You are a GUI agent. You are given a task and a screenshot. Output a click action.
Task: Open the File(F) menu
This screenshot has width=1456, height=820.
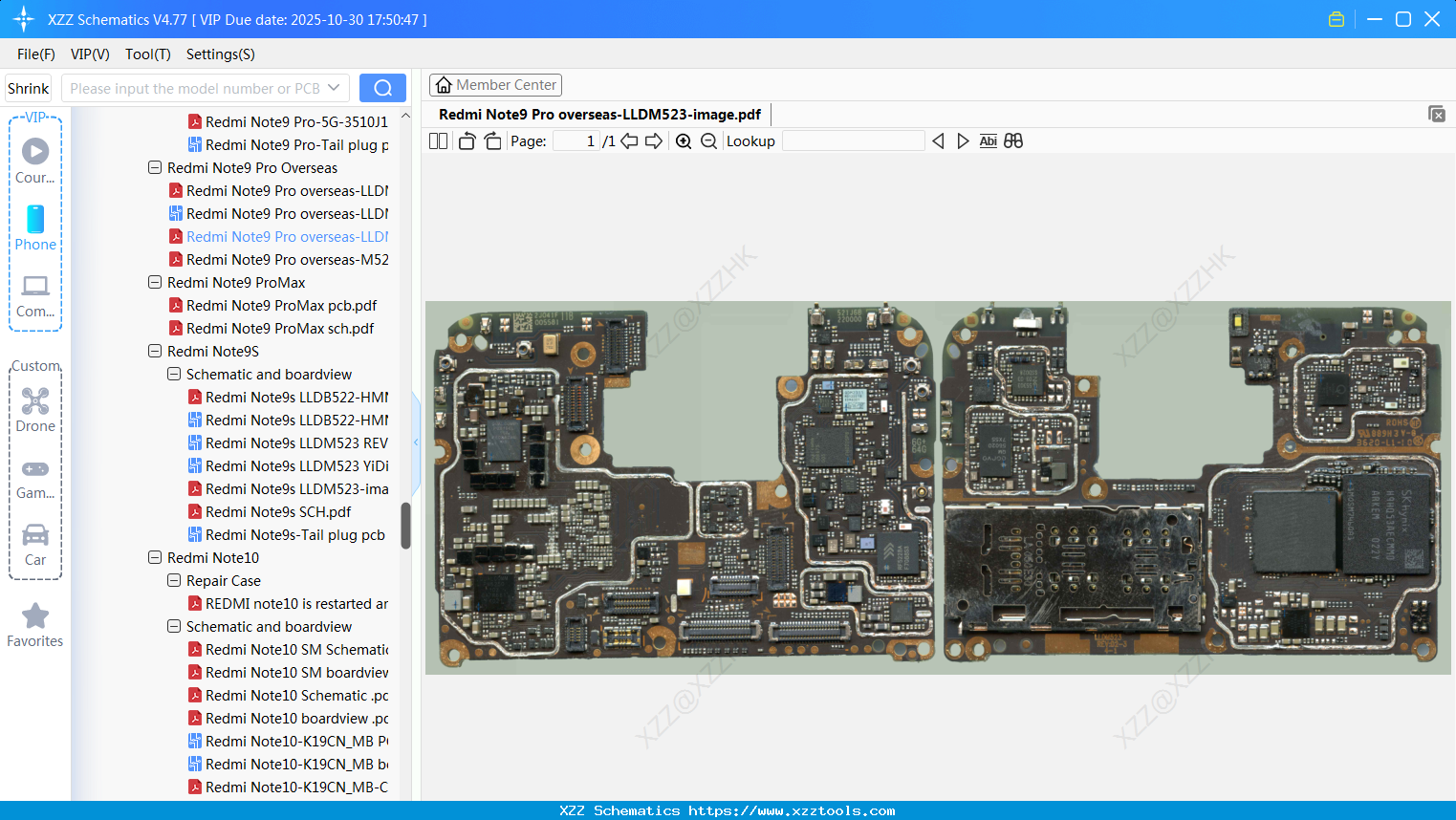pyautogui.click(x=36, y=54)
